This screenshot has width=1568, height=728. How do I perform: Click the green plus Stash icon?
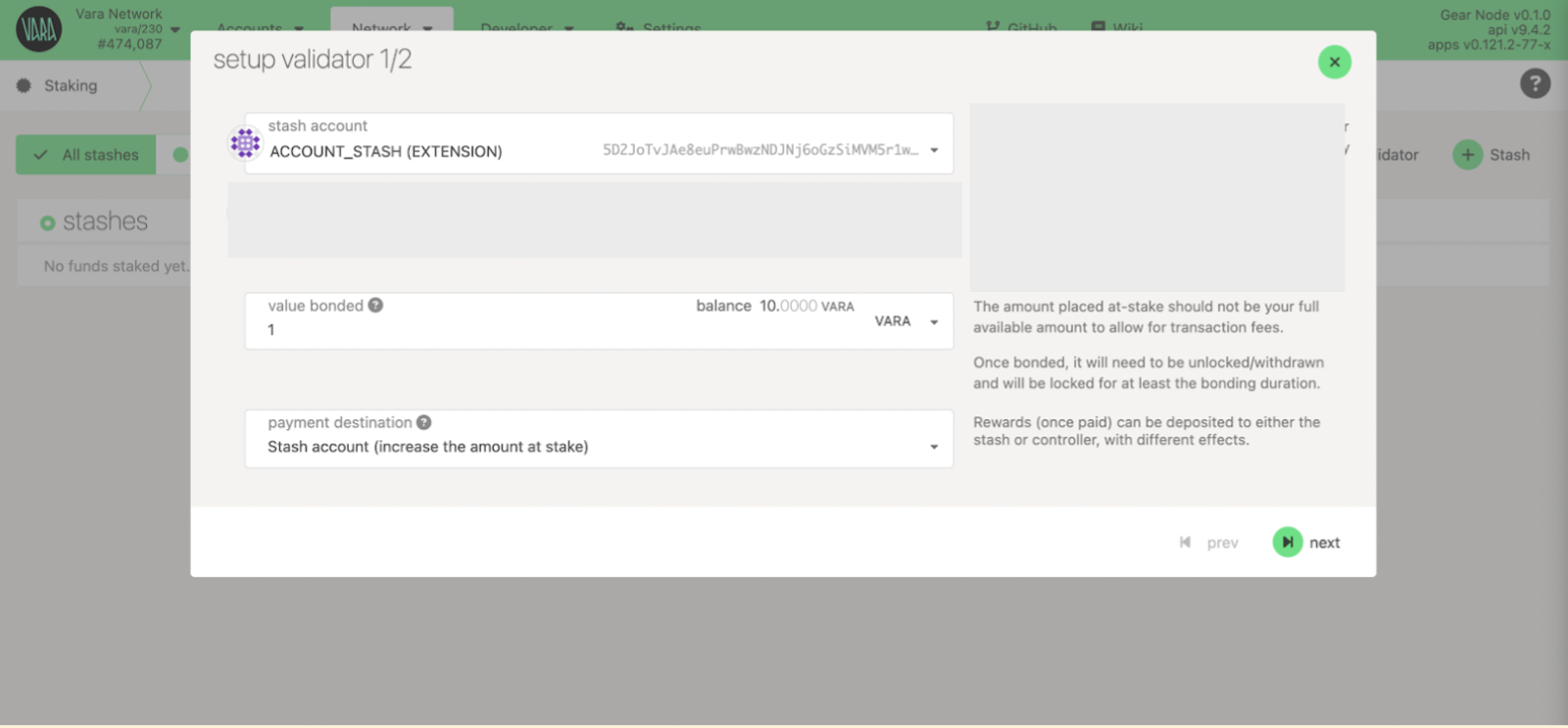click(x=1467, y=155)
